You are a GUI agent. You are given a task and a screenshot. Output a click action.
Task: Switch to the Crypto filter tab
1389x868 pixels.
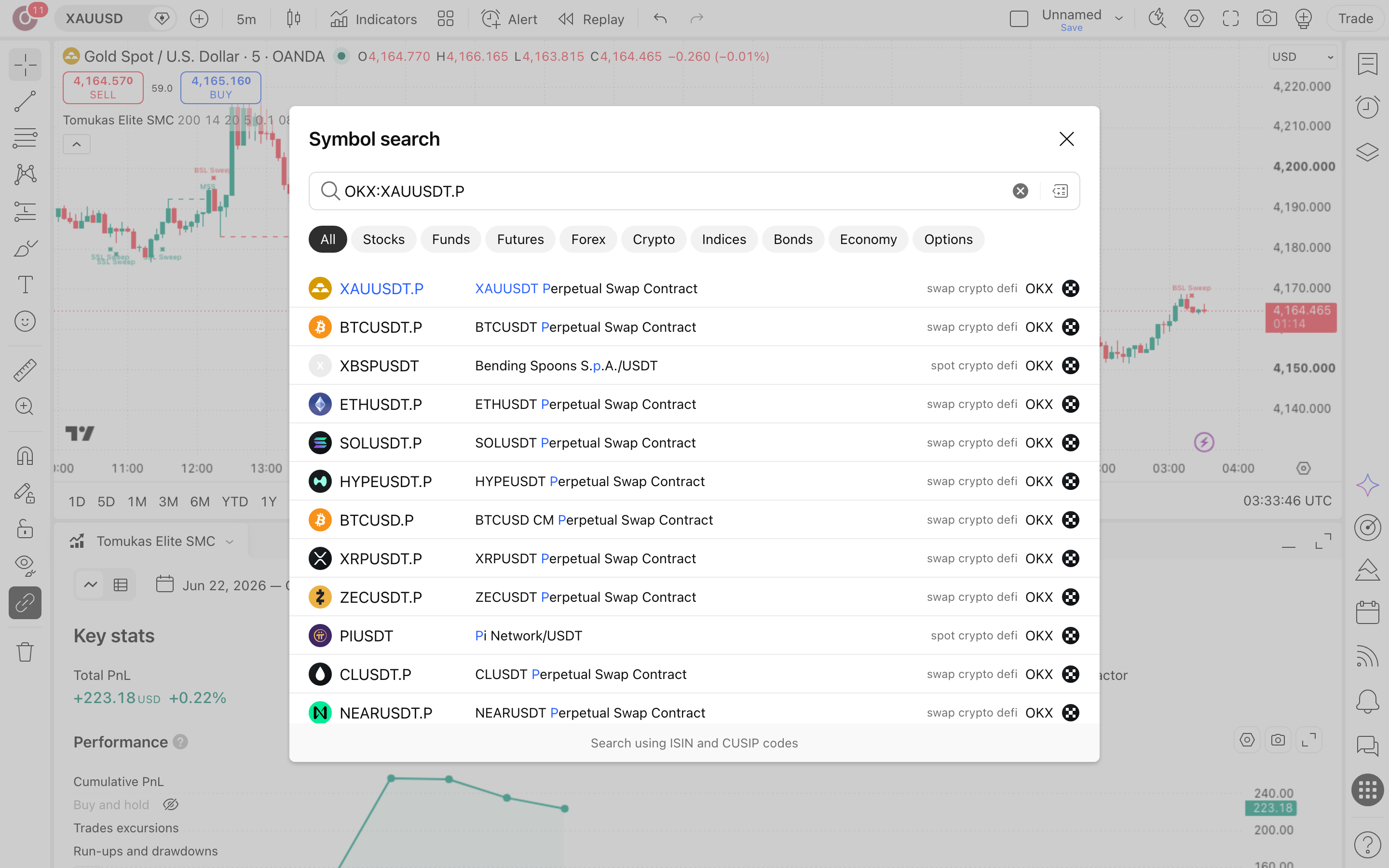(x=653, y=239)
